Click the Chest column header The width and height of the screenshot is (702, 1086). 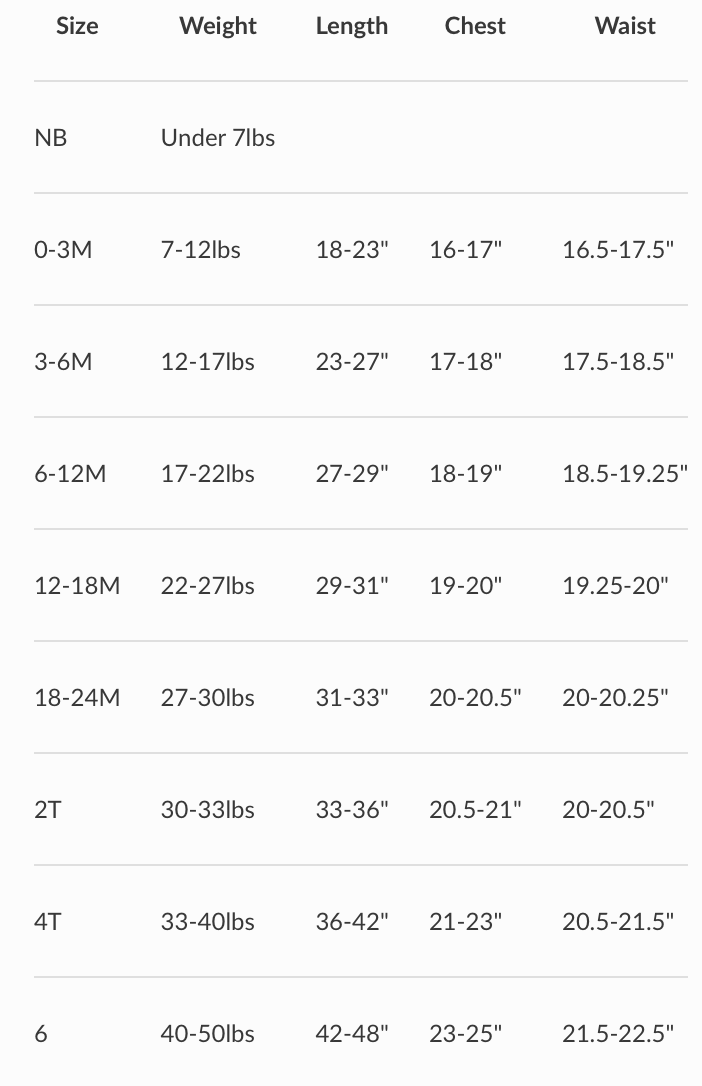[x=475, y=26]
